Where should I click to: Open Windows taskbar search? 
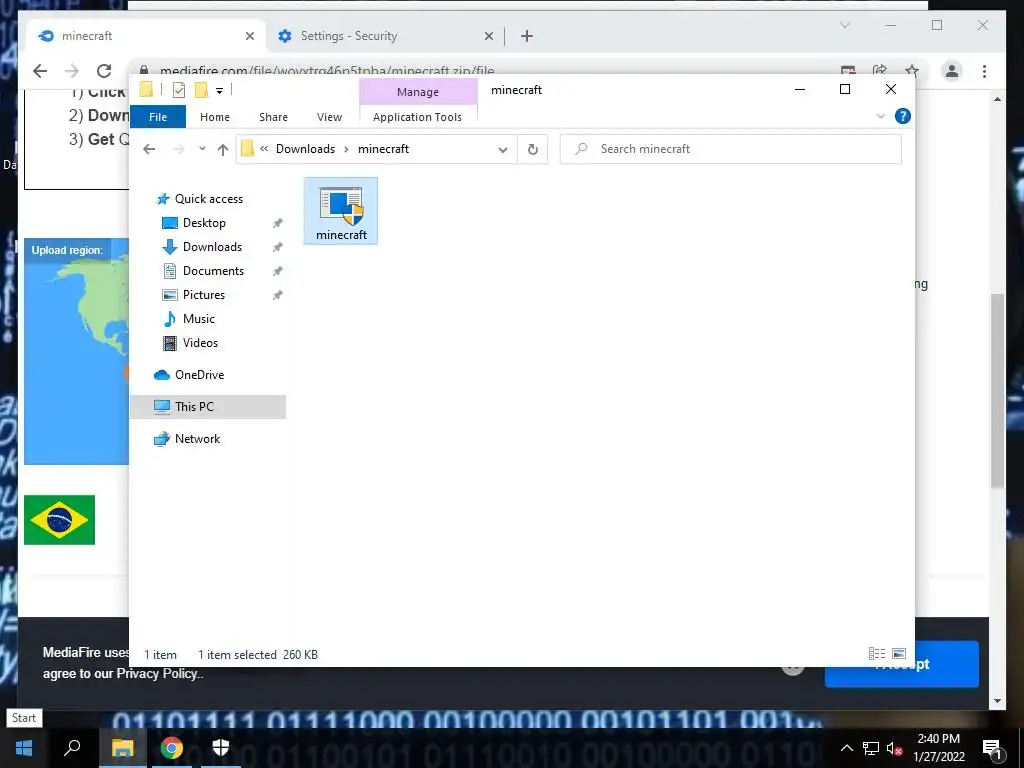72,748
